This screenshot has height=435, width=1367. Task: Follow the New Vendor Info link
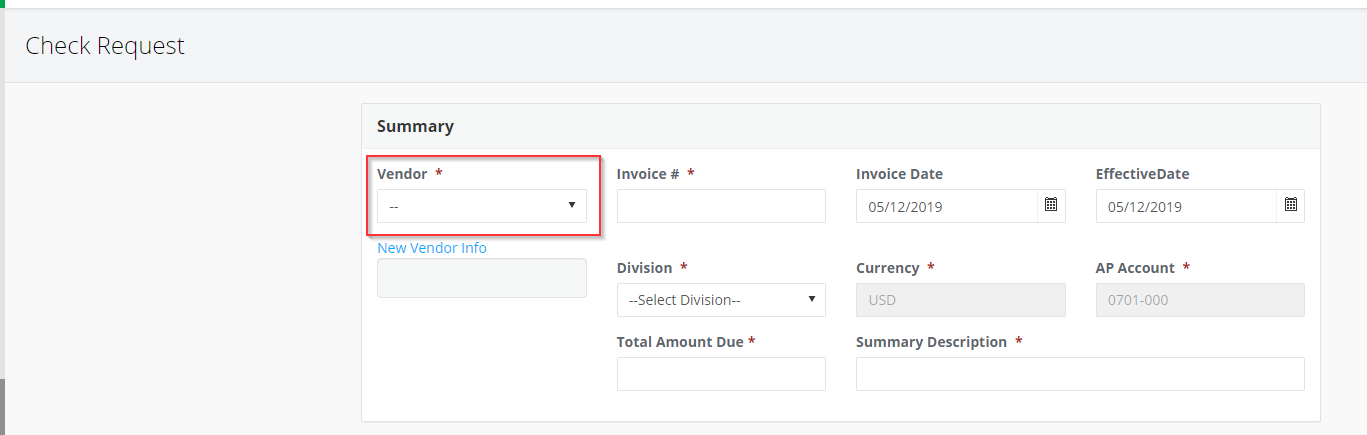click(432, 248)
